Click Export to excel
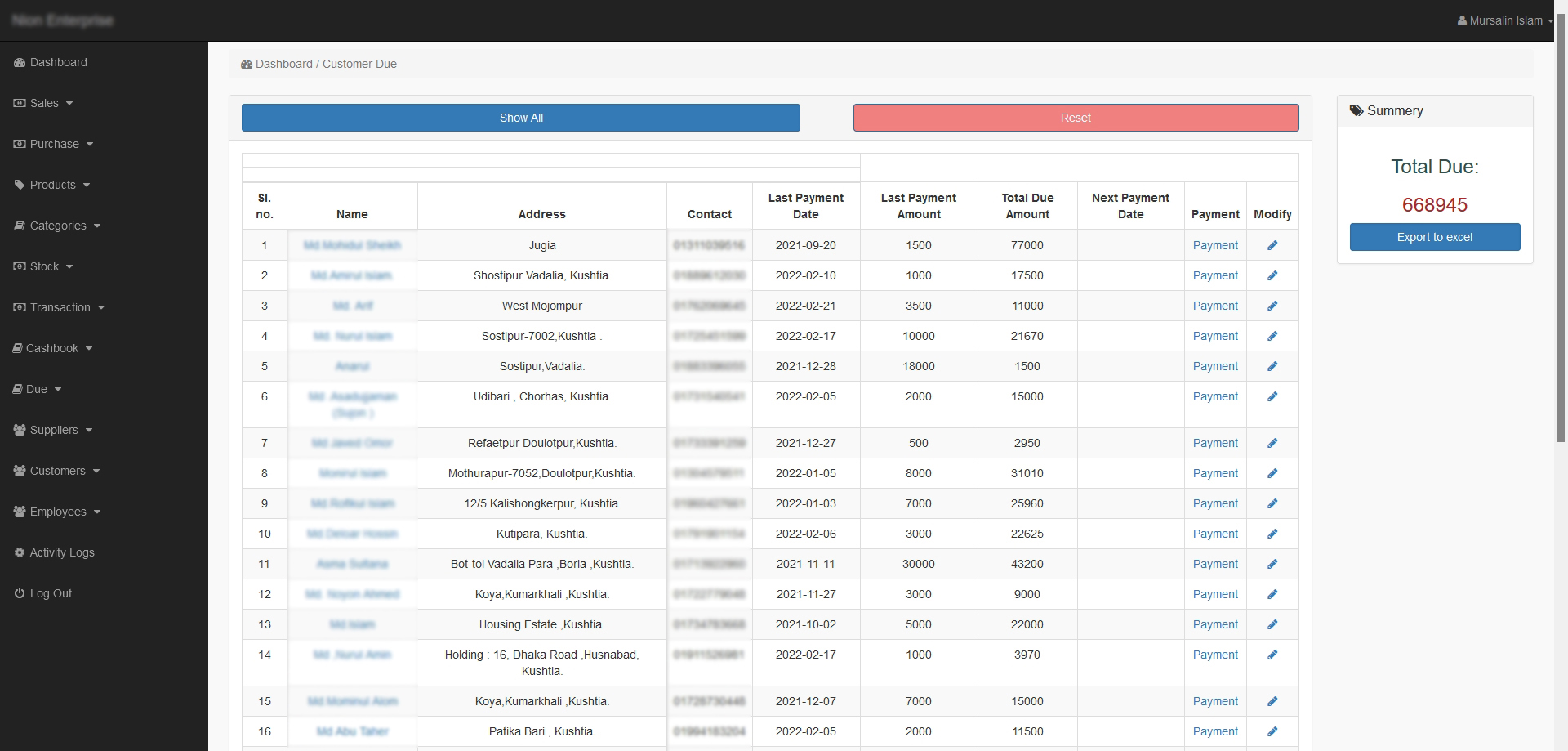This screenshot has height=751, width=1568. 1435,237
